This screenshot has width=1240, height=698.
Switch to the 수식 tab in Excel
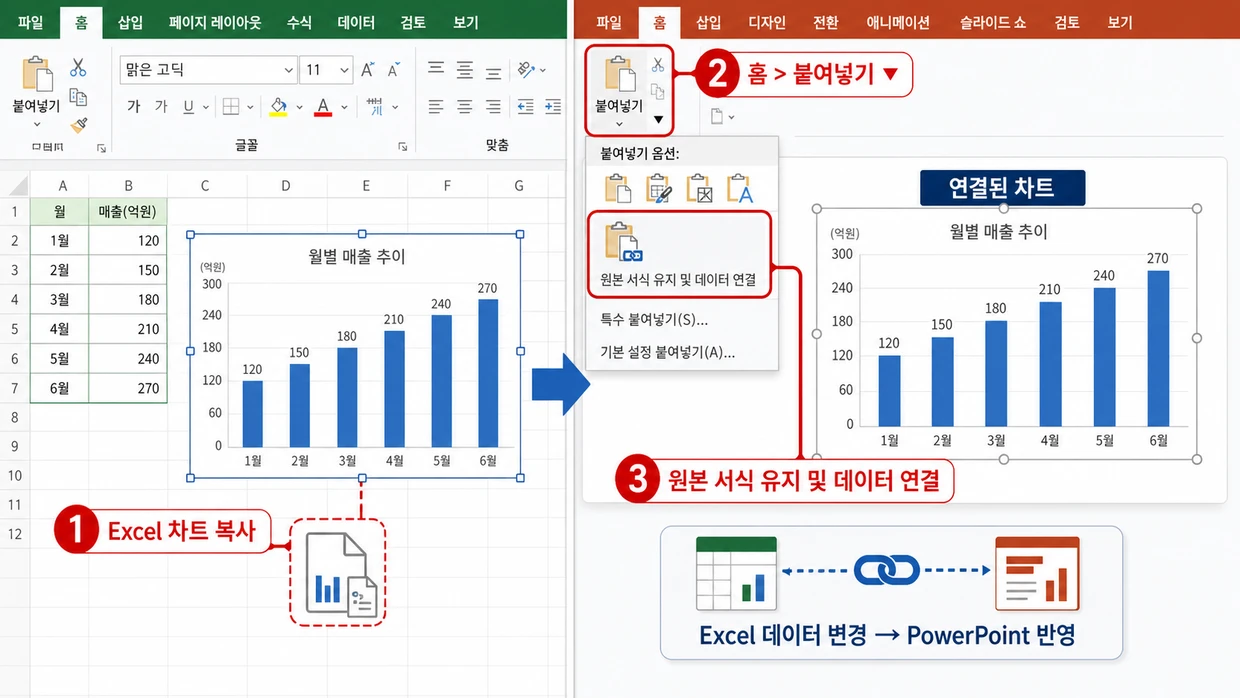298,22
